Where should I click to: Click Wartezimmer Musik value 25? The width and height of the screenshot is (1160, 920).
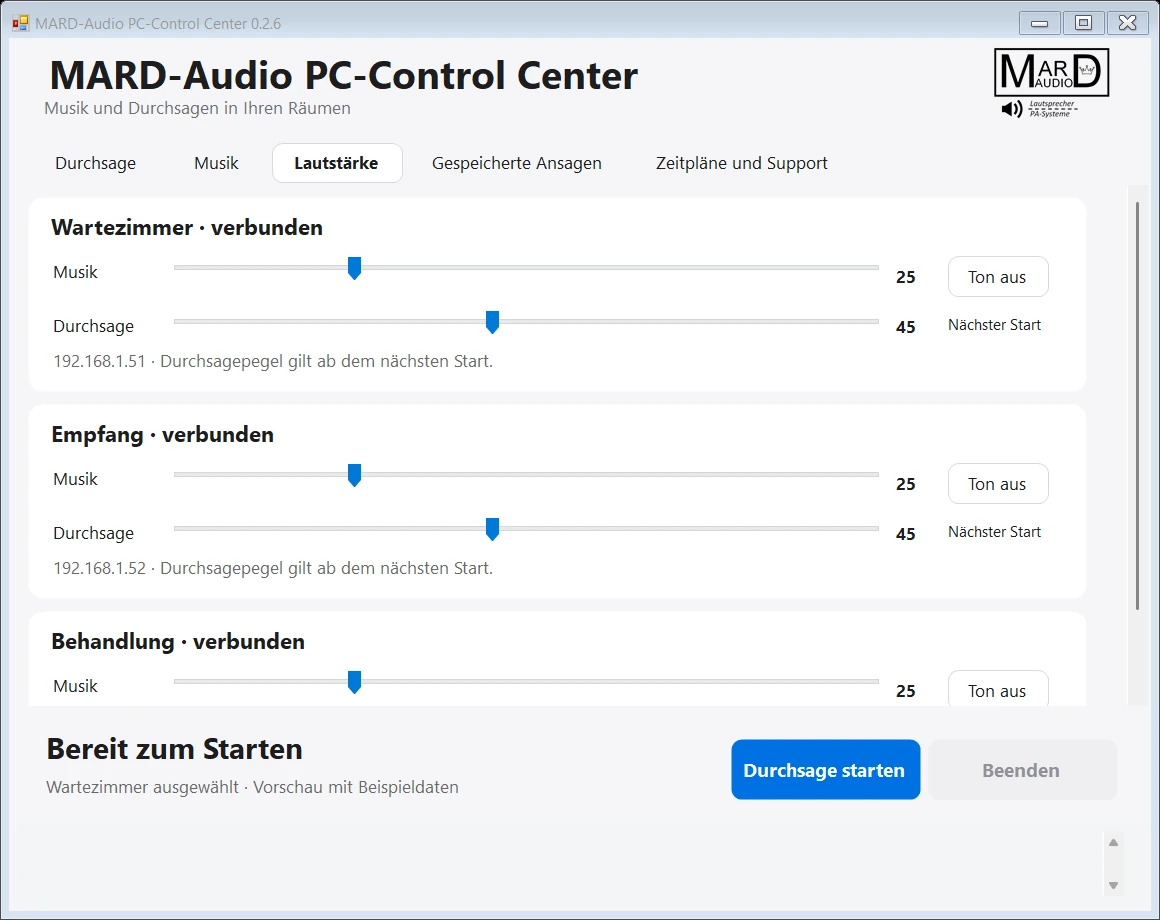(x=906, y=277)
